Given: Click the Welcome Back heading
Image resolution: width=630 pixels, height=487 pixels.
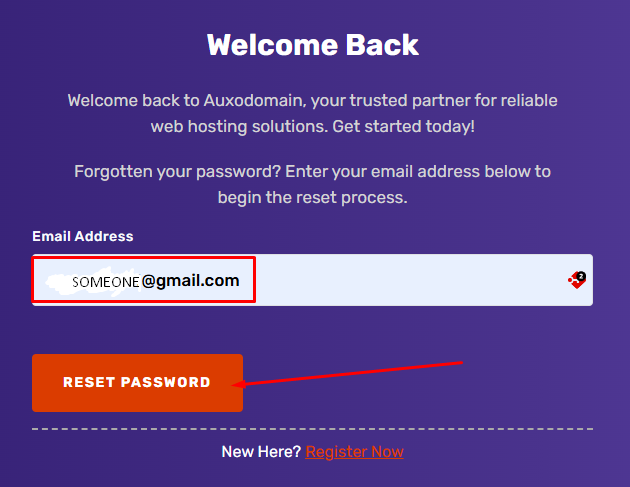Looking at the screenshot, I should pyautogui.click(x=313, y=45).
